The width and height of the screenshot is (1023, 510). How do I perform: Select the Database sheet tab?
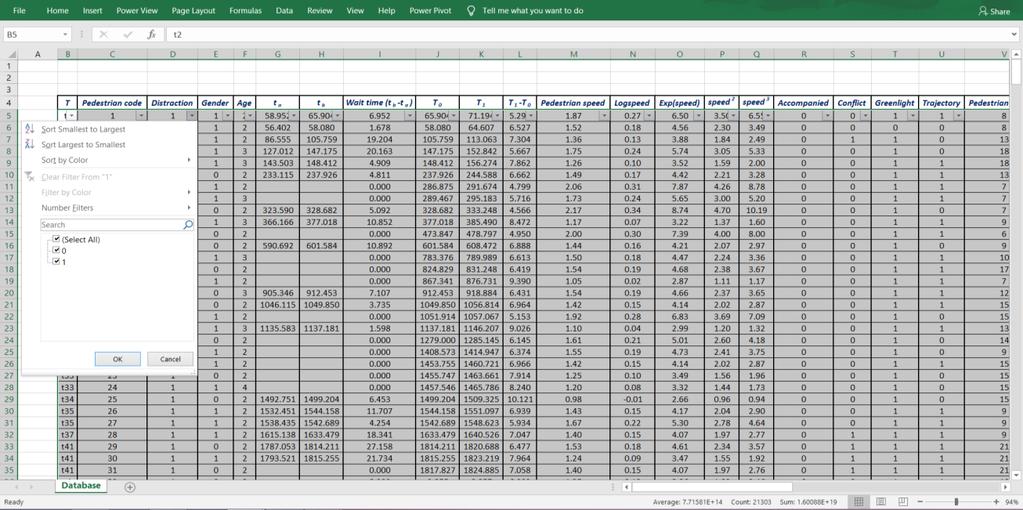point(81,486)
